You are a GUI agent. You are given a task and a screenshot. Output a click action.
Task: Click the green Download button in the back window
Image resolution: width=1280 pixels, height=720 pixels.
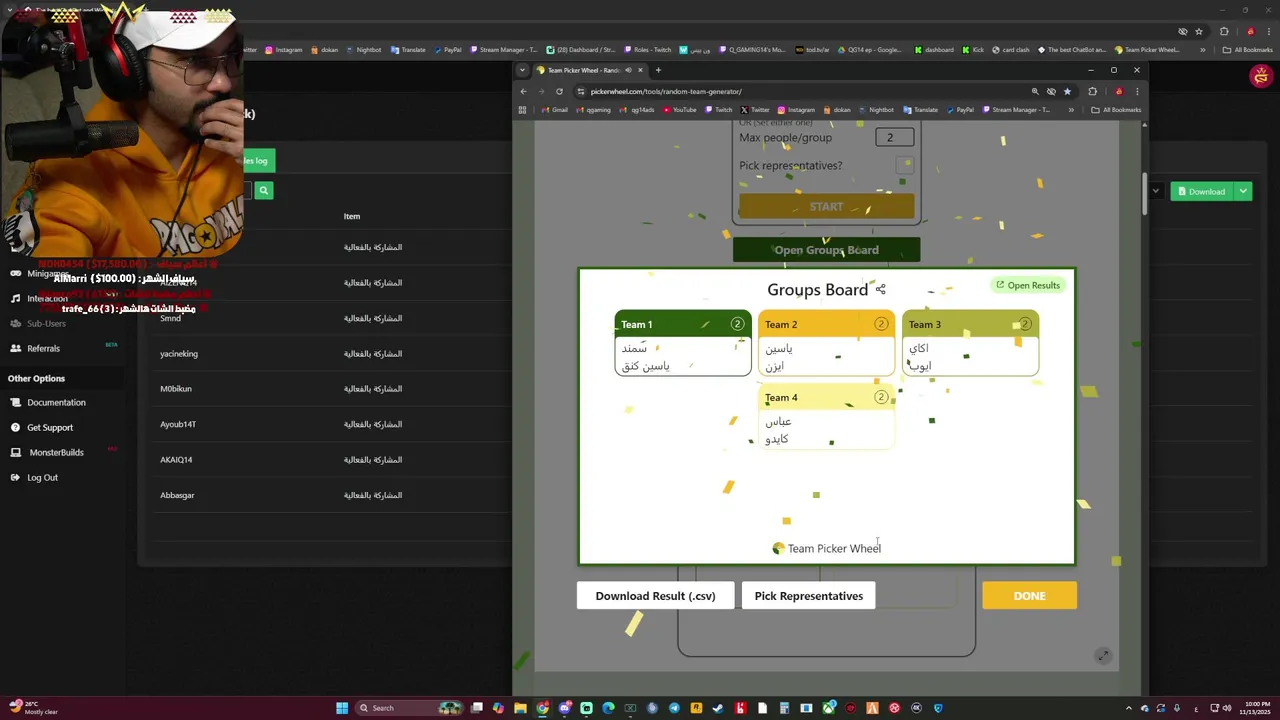click(1201, 191)
